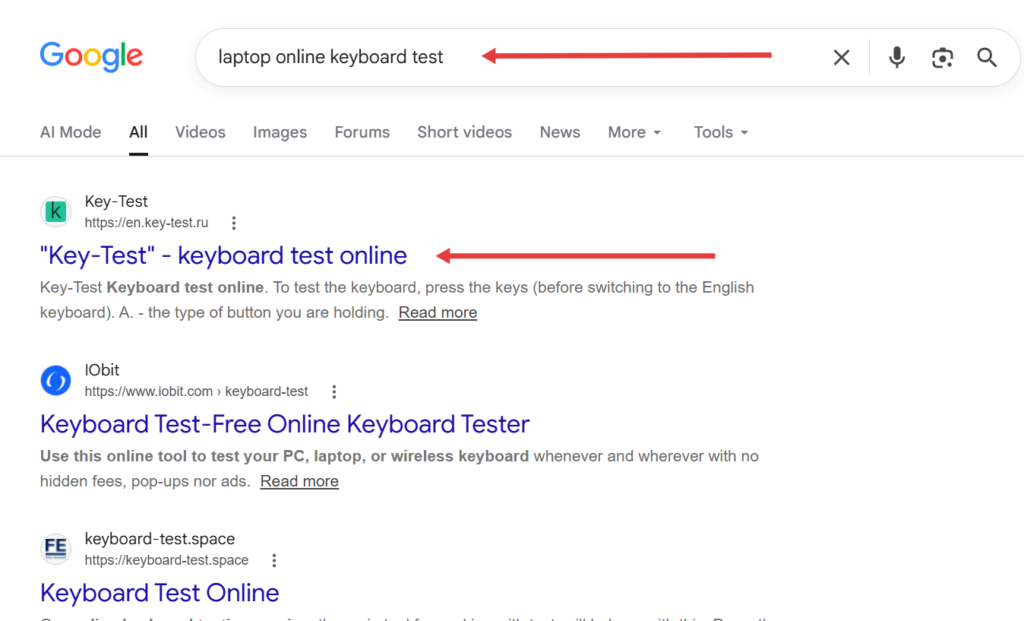
Task: Open Key-Test result favicon
Action: pyautogui.click(x=56, y=212)
